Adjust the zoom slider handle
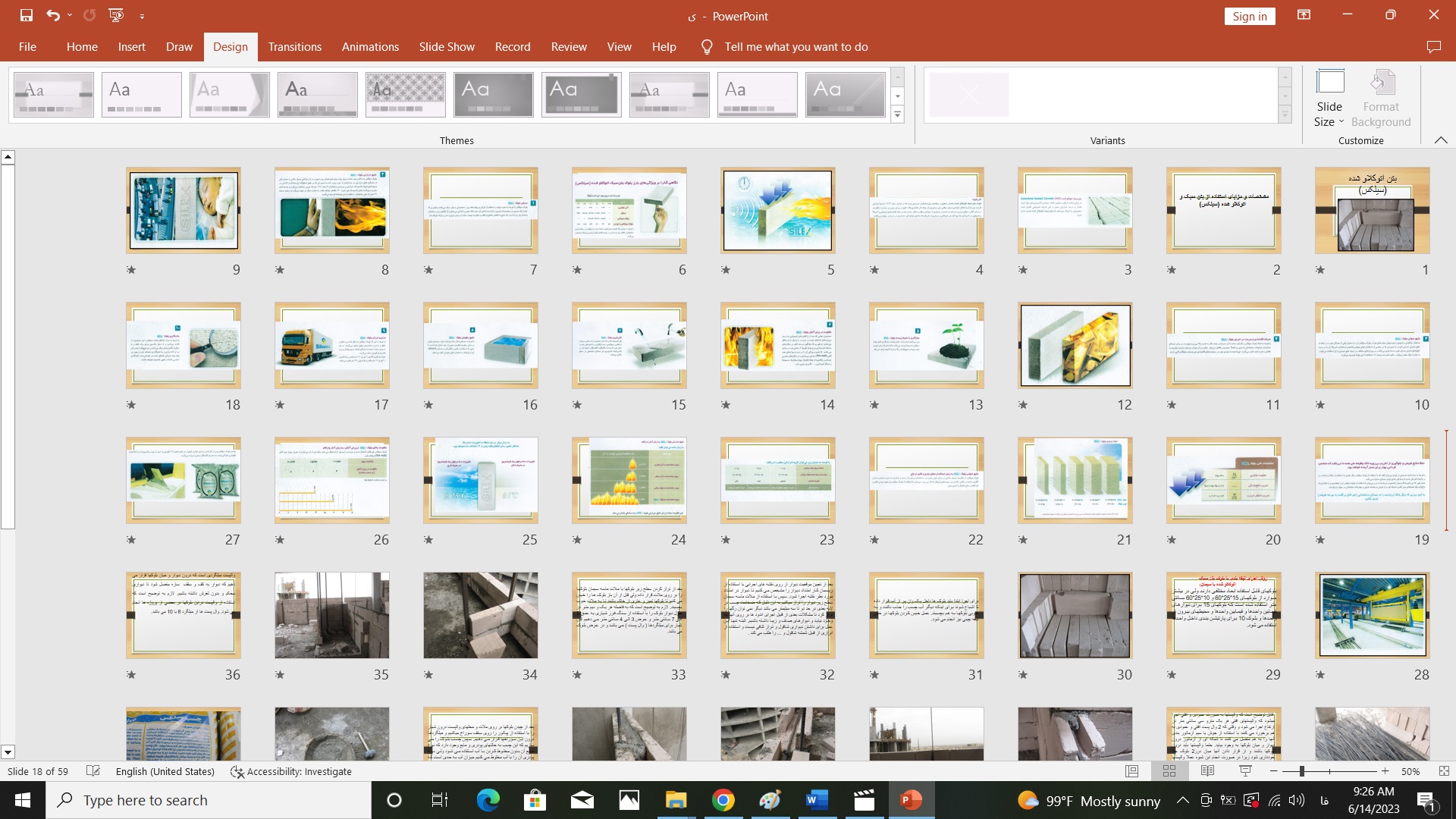The image size is (1456, 819). tap(1301, 771)
